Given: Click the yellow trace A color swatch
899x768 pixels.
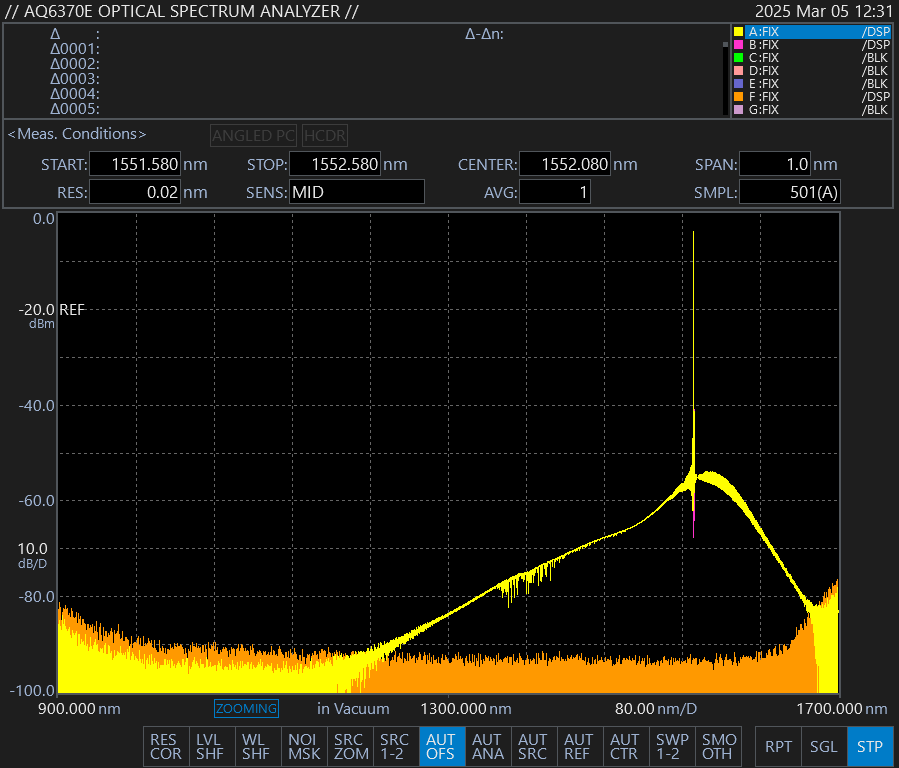Looking at the screenshot, I should (x=739, y=32).
